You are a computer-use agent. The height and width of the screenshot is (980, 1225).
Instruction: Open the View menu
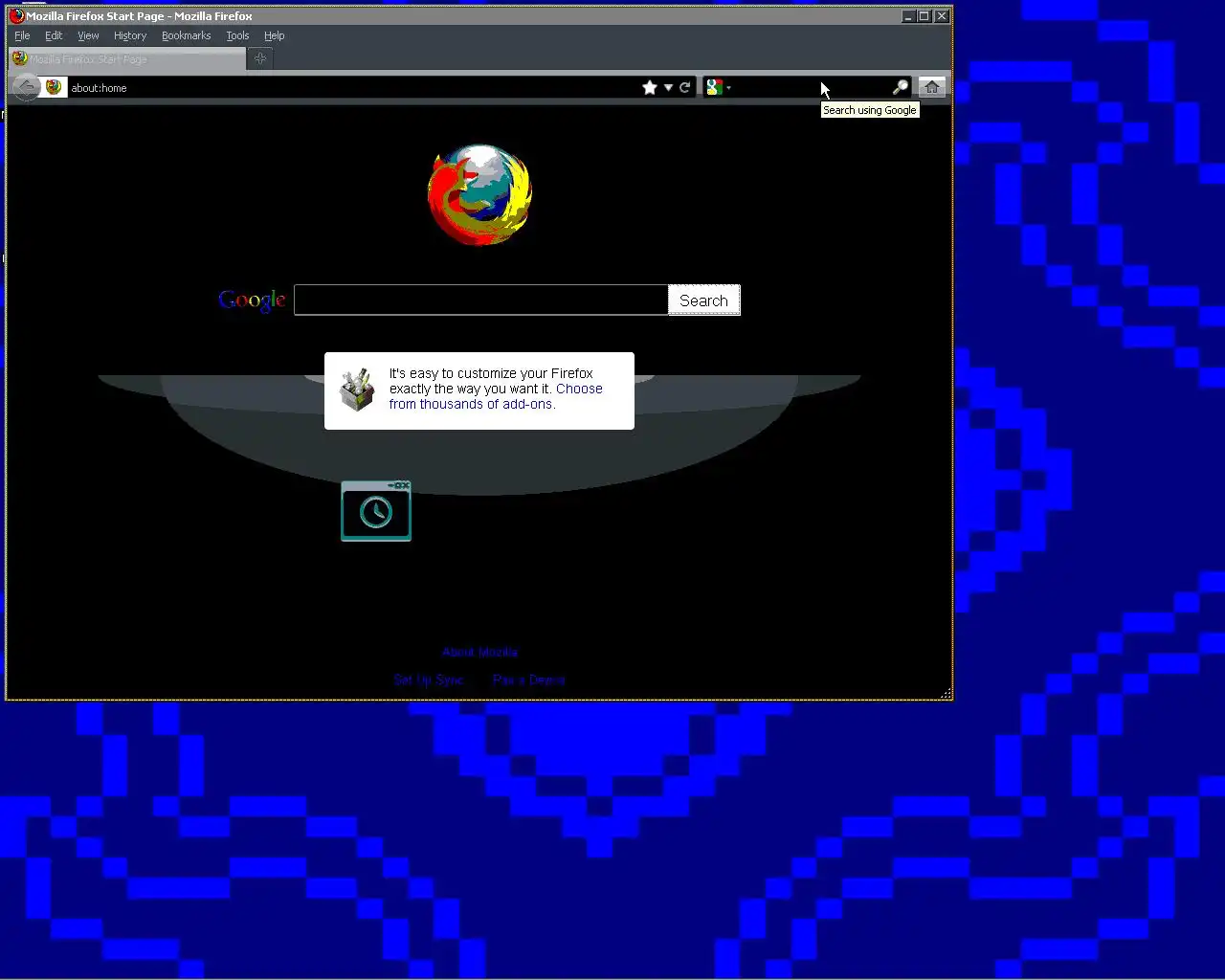tap(88, 35)
